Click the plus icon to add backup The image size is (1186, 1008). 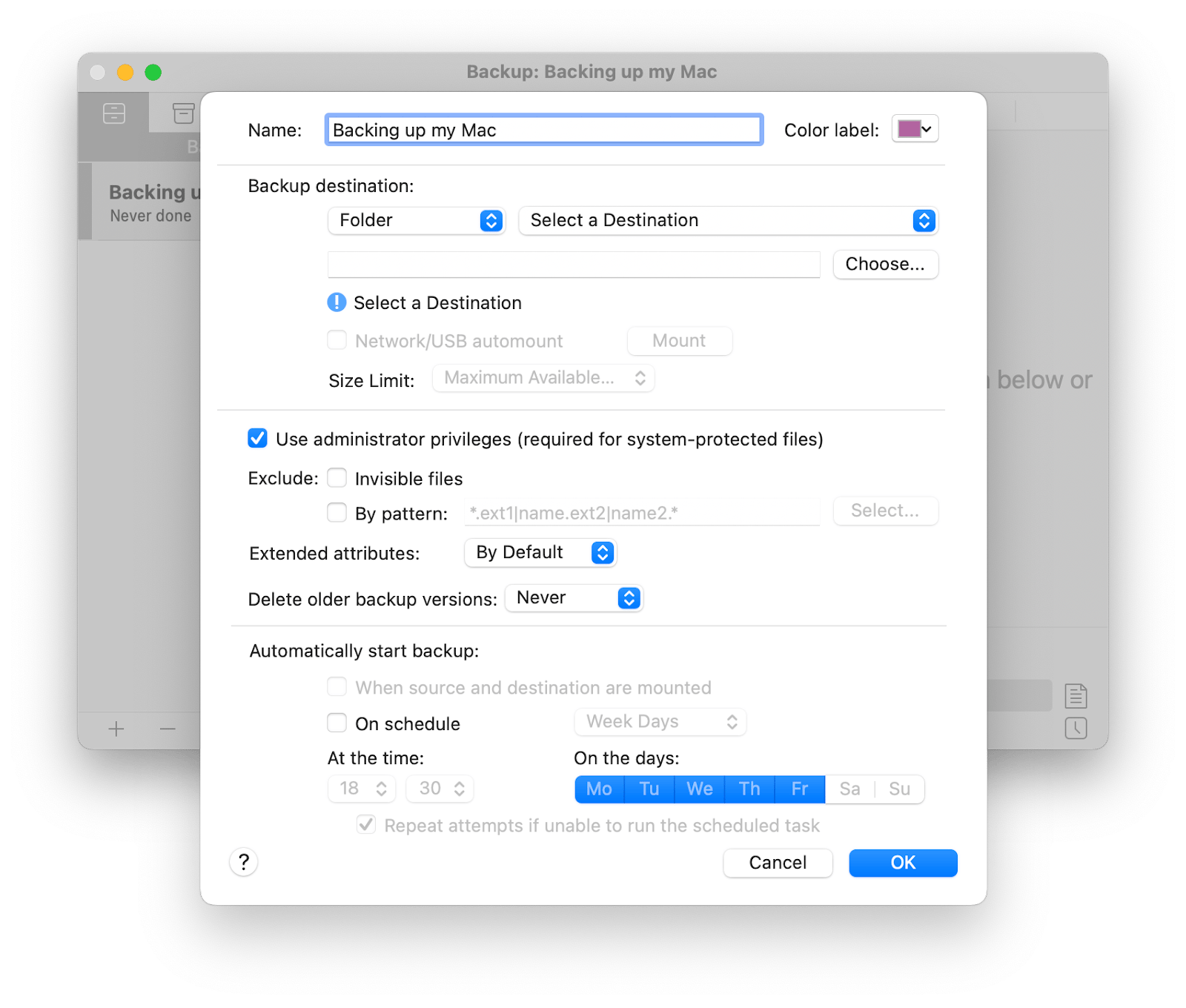116,729
